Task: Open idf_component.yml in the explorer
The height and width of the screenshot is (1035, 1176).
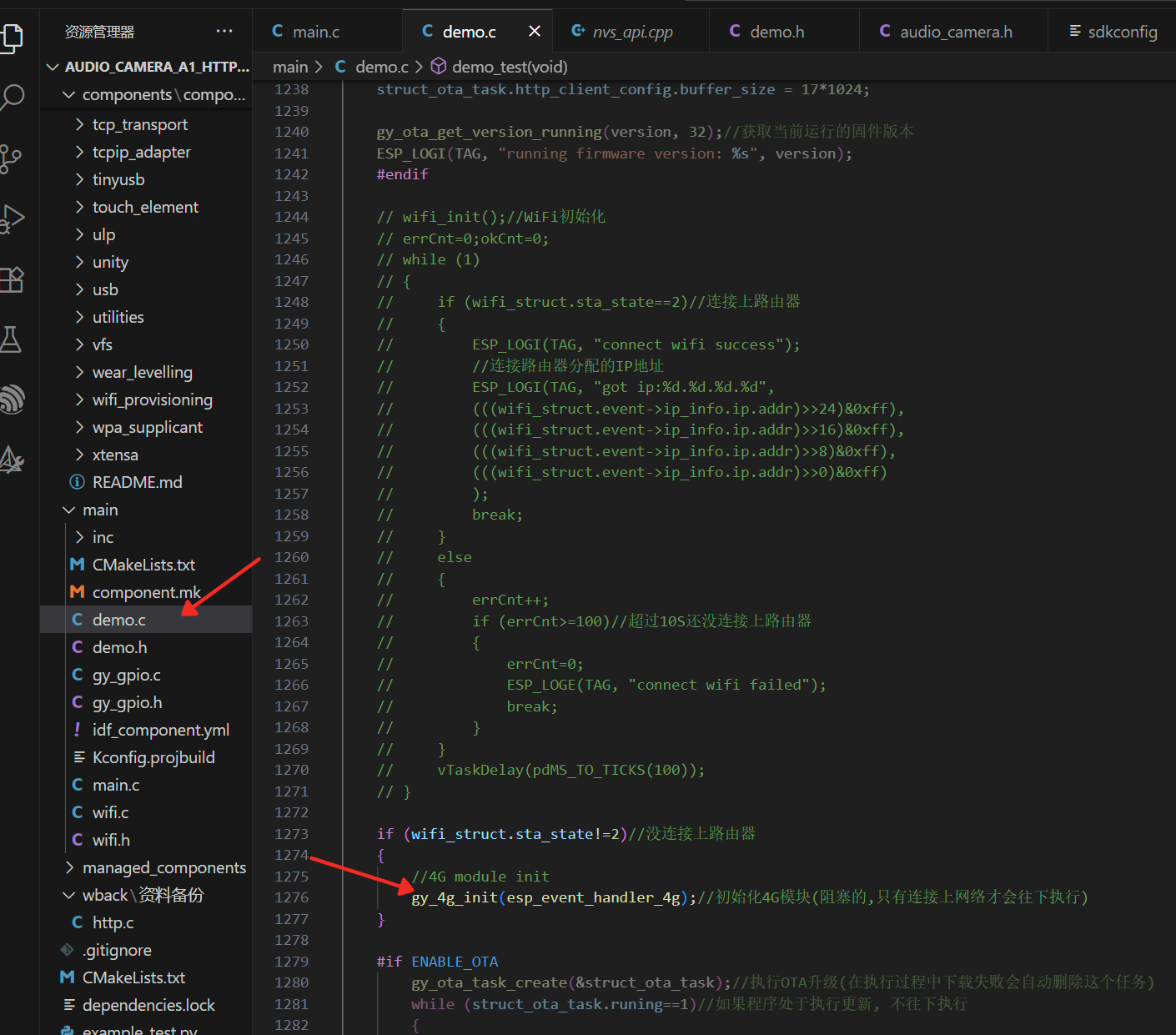Action: pos(146,730)
